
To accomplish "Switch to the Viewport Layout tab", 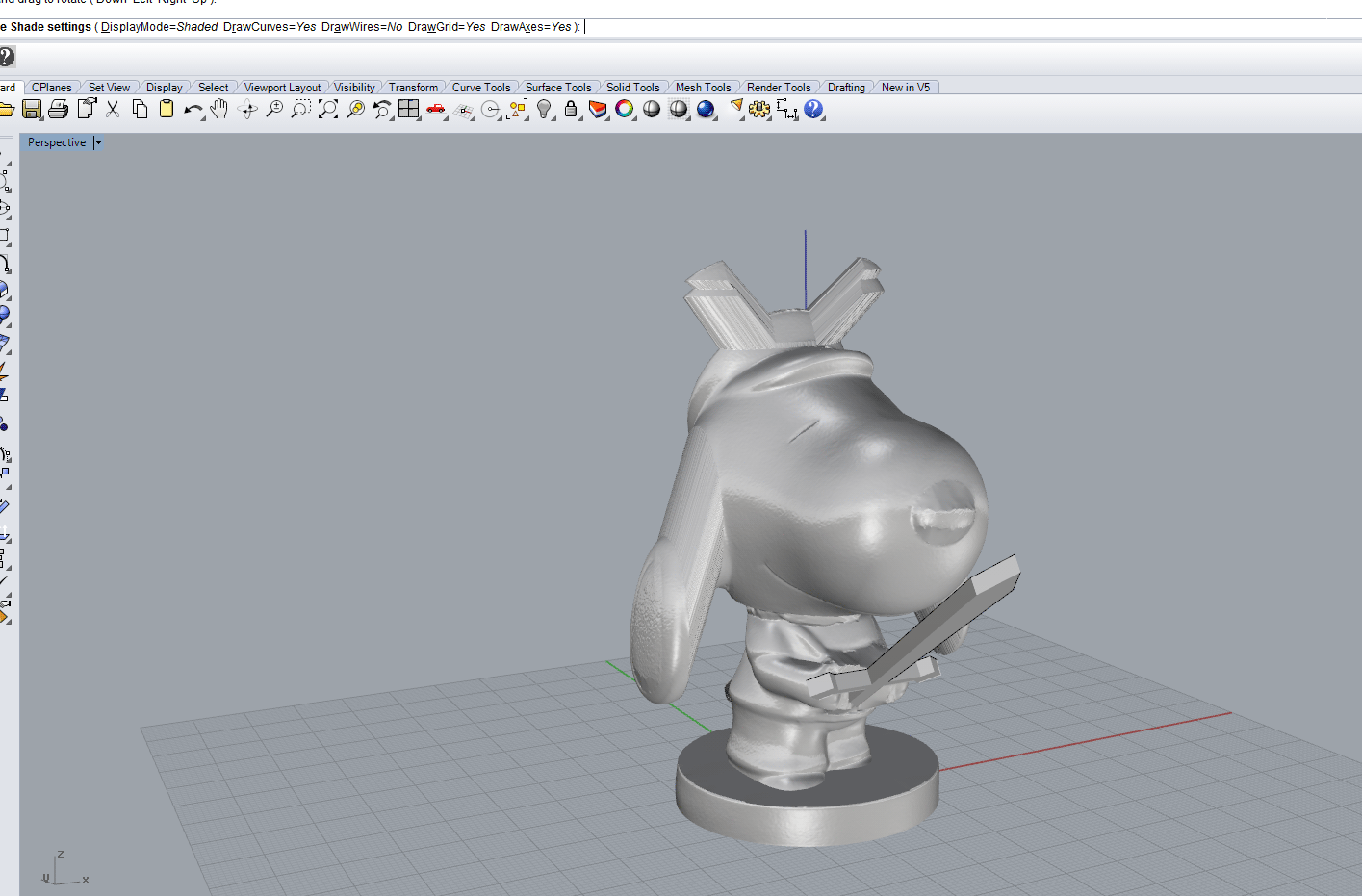I will click(282, 88).
